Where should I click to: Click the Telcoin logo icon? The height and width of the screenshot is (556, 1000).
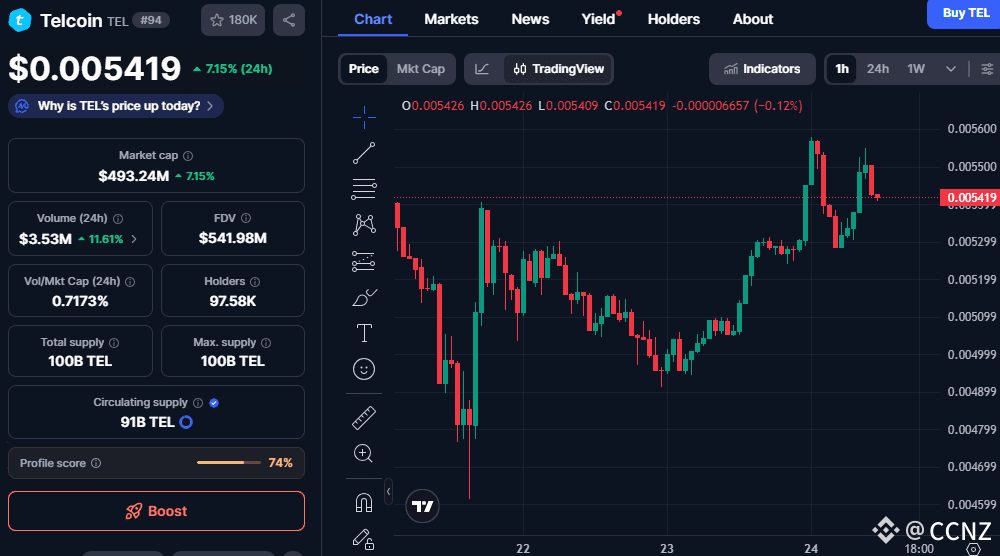(x=20, y=20)
